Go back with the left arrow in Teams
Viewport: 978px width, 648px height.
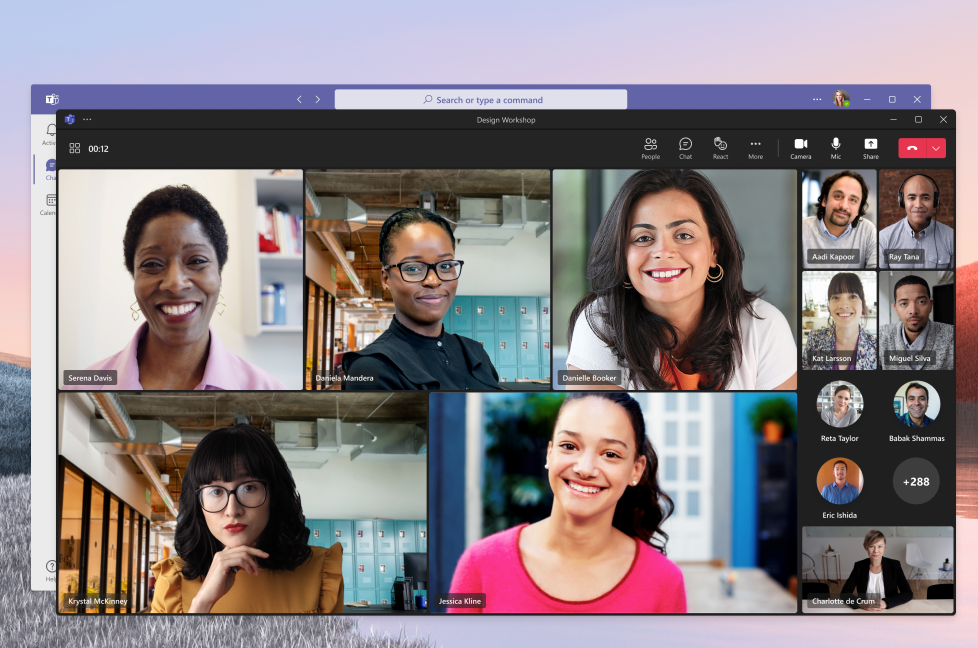(299, 99)
